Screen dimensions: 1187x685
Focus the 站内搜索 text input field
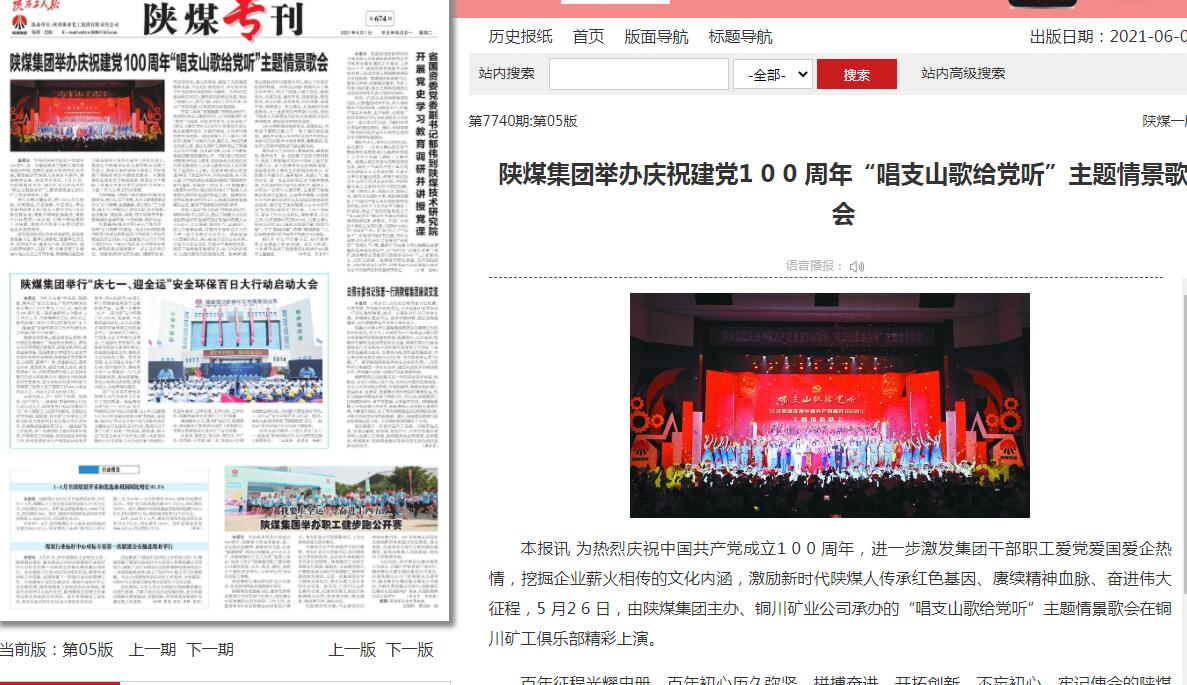[638, 74]
